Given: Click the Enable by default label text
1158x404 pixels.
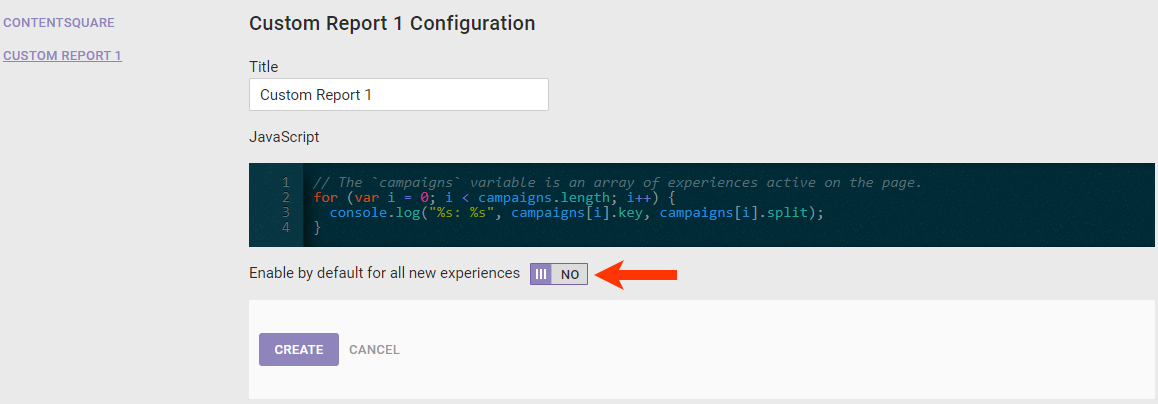Looking at the screenshot, I should [x=384, y=273].
